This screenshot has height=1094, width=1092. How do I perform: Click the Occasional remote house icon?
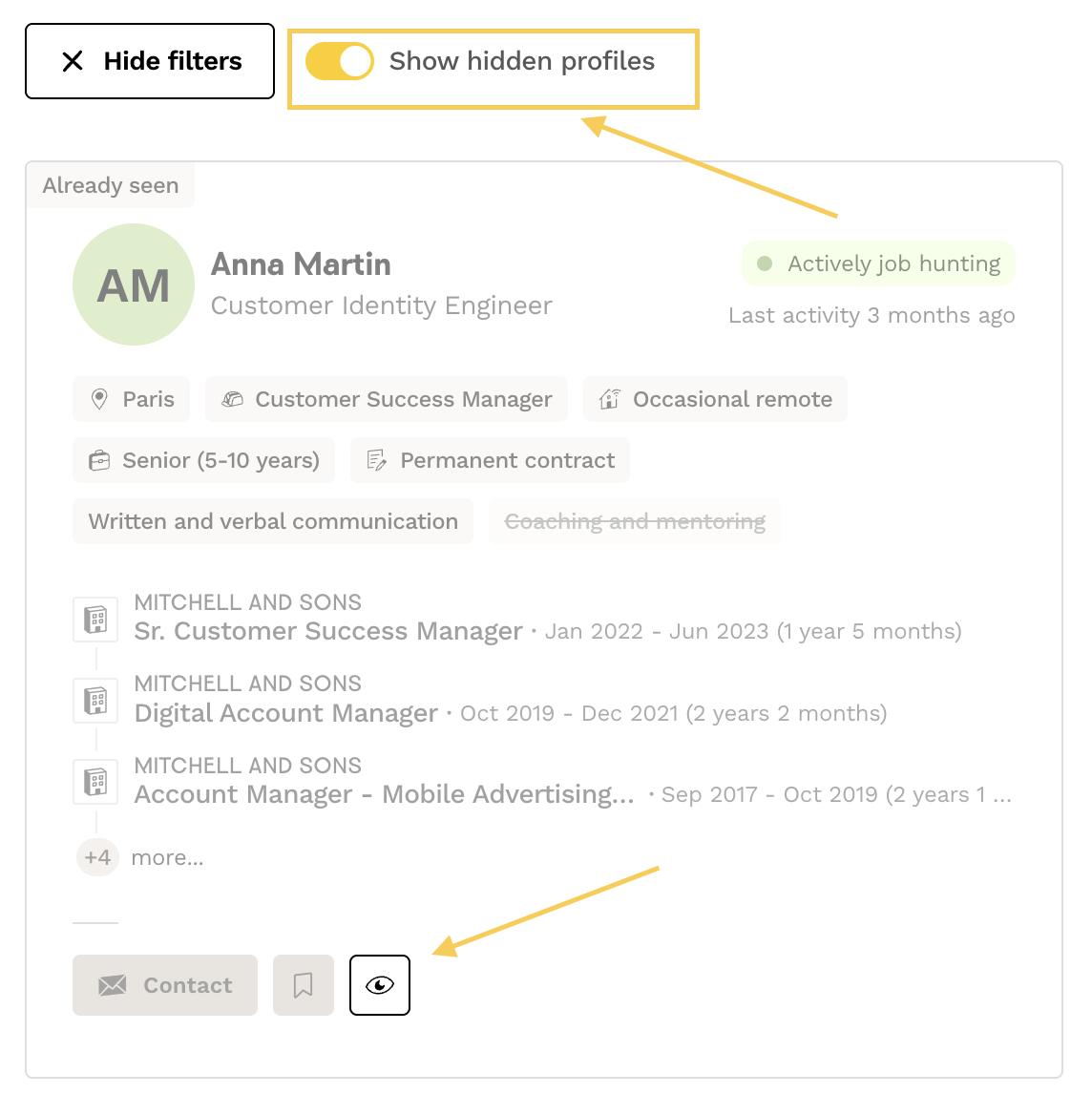coord(610,399)
